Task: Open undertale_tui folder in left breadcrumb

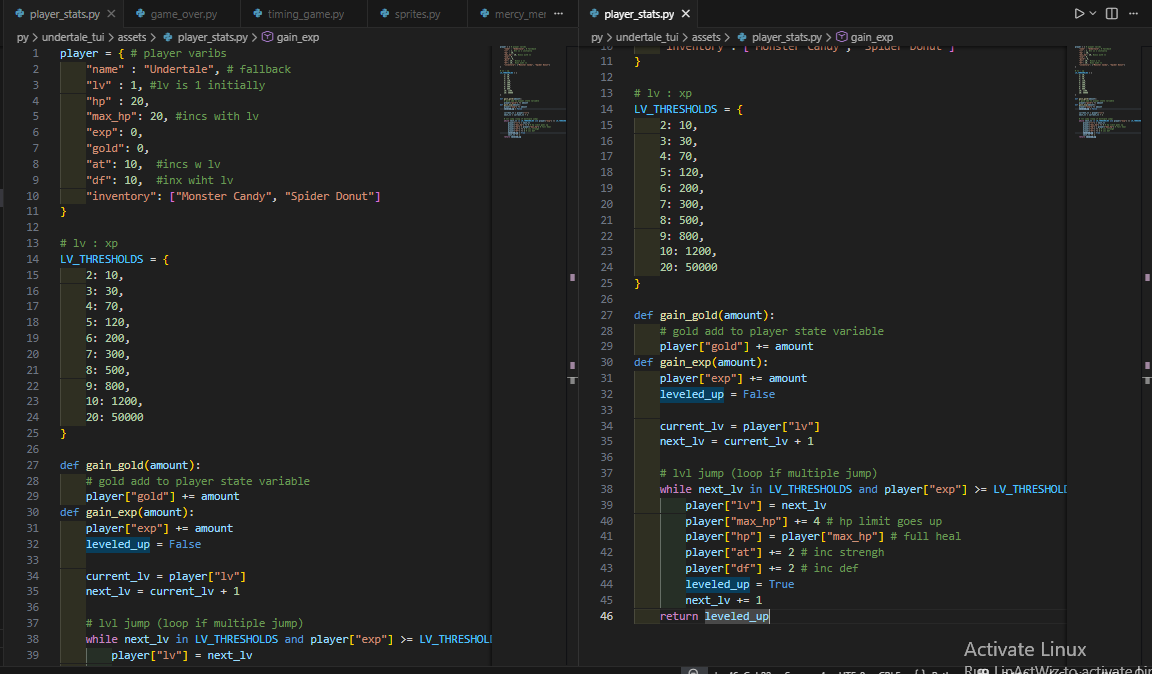Action: pyautogui.click(x=75, y=37)
